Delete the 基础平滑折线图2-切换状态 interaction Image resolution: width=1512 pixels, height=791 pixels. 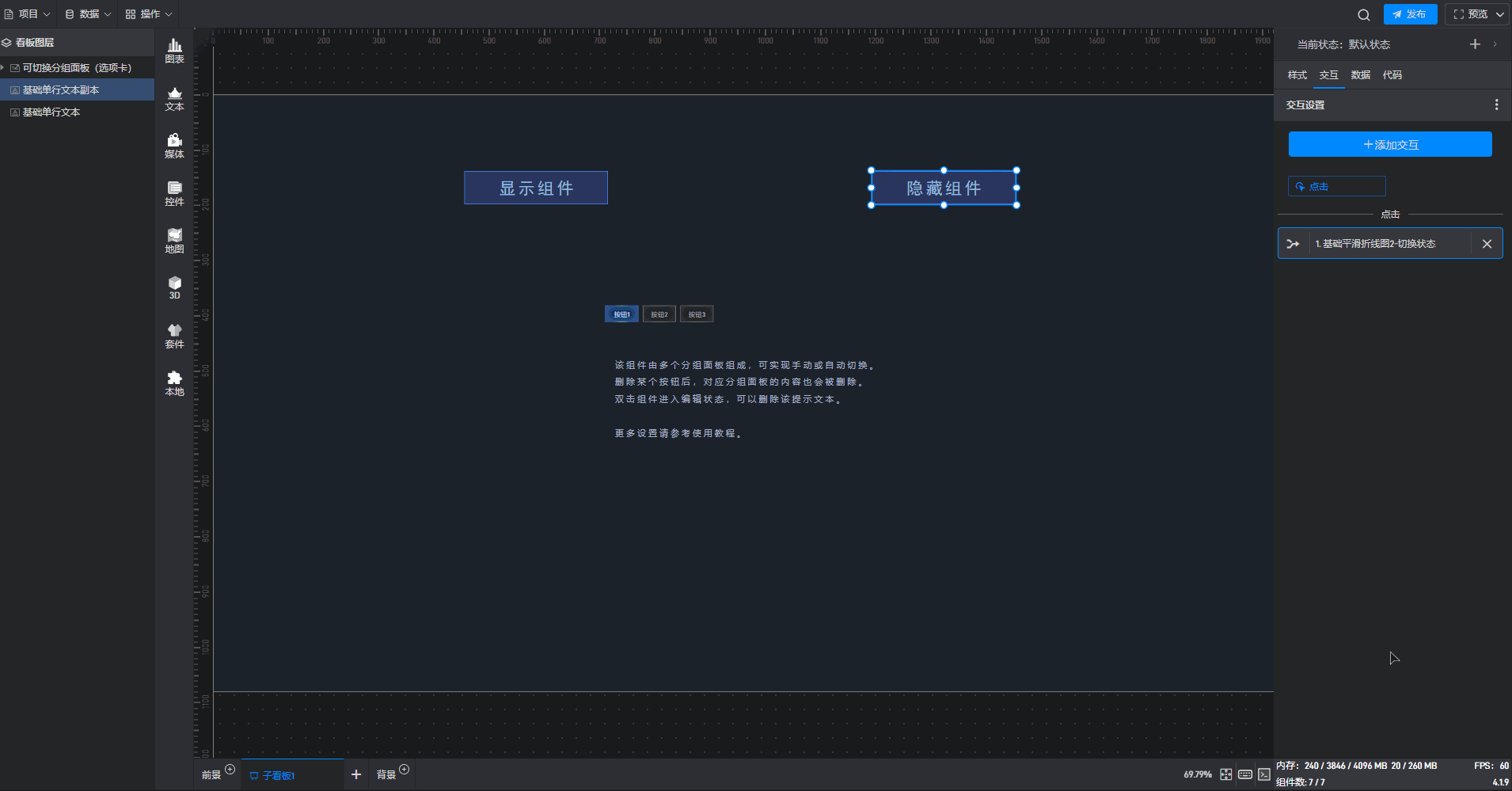pos(1487,244)
